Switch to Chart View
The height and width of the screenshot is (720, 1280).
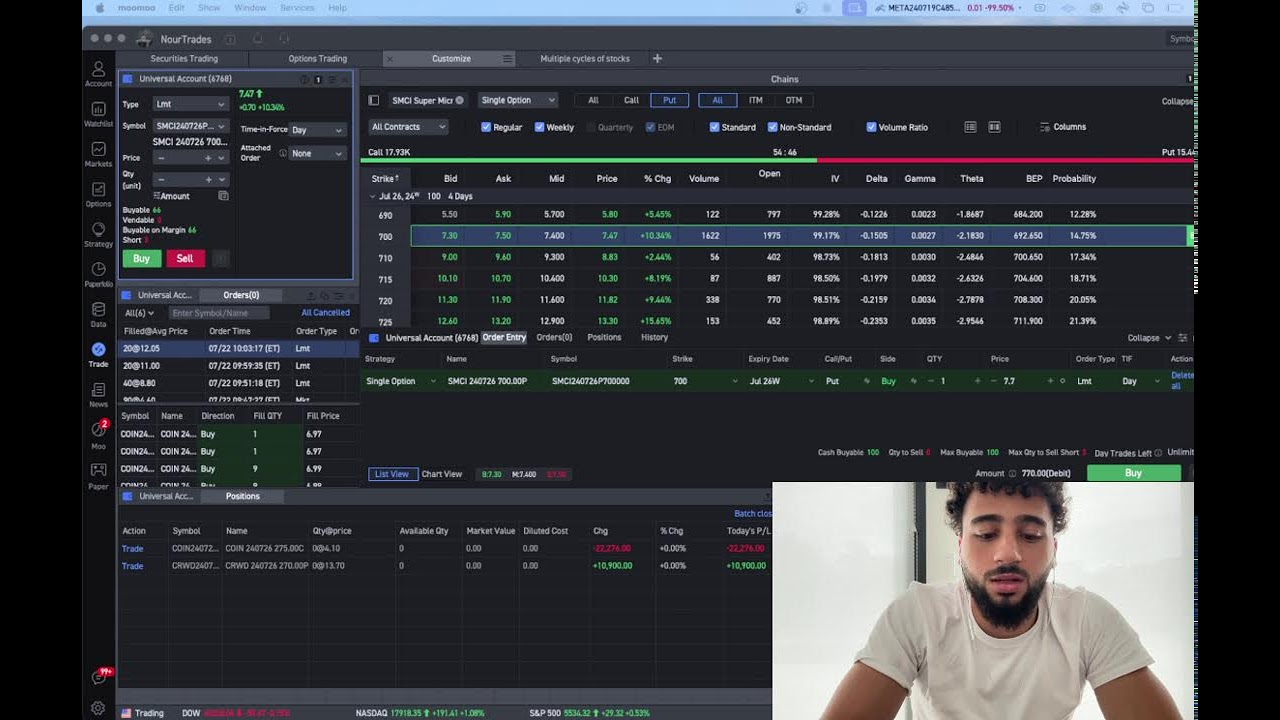[x=442, y=474]
